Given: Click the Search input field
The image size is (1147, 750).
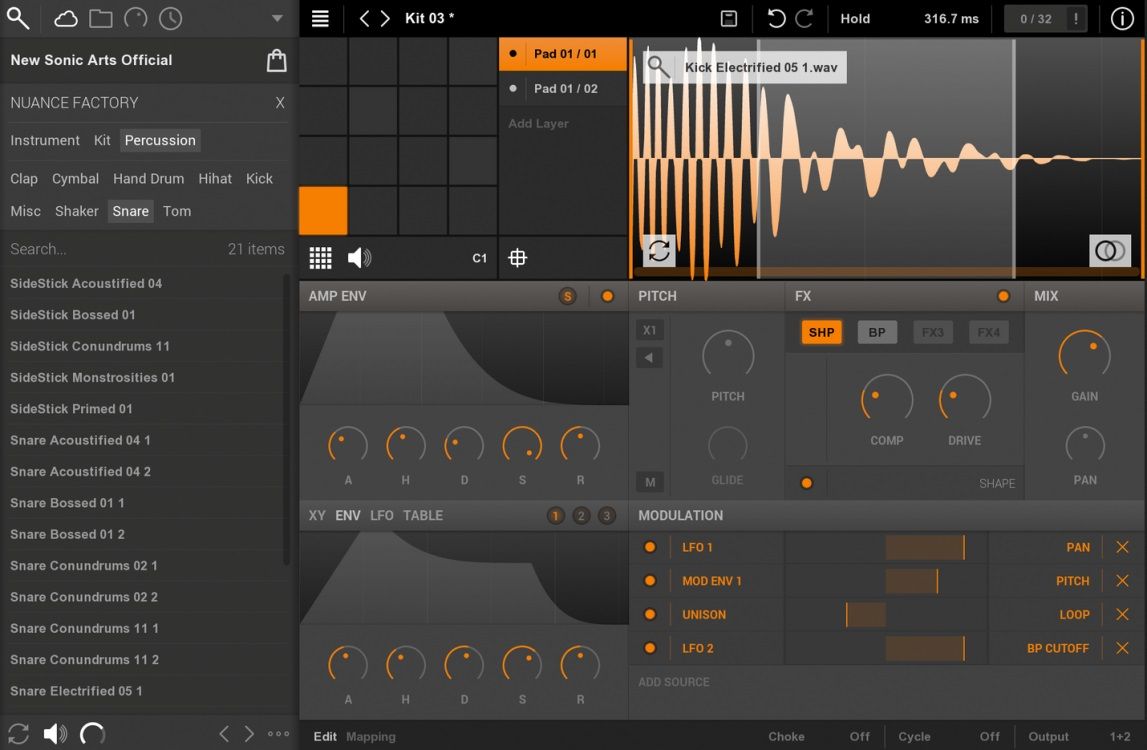Looking at the screenshot, I should pos(110,249).
